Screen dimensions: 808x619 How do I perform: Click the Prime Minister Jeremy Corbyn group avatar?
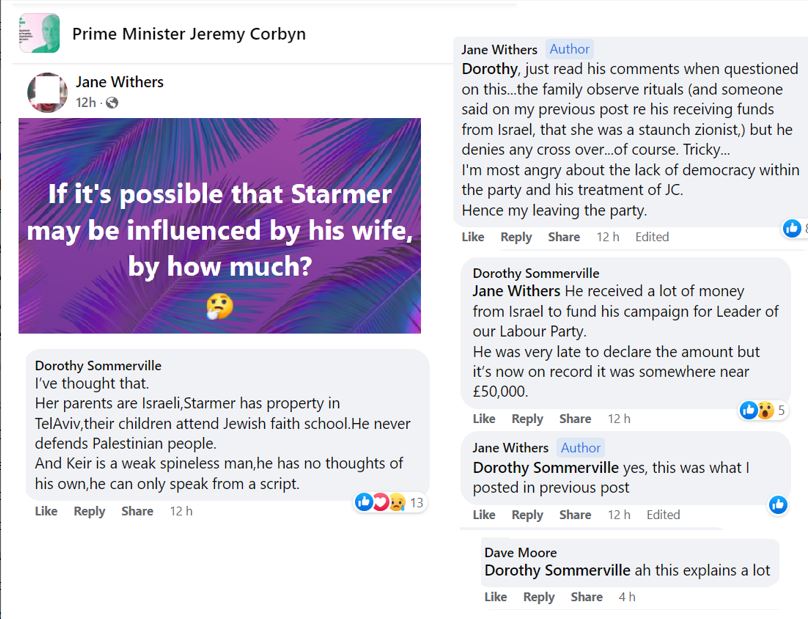tap(38, 33)
